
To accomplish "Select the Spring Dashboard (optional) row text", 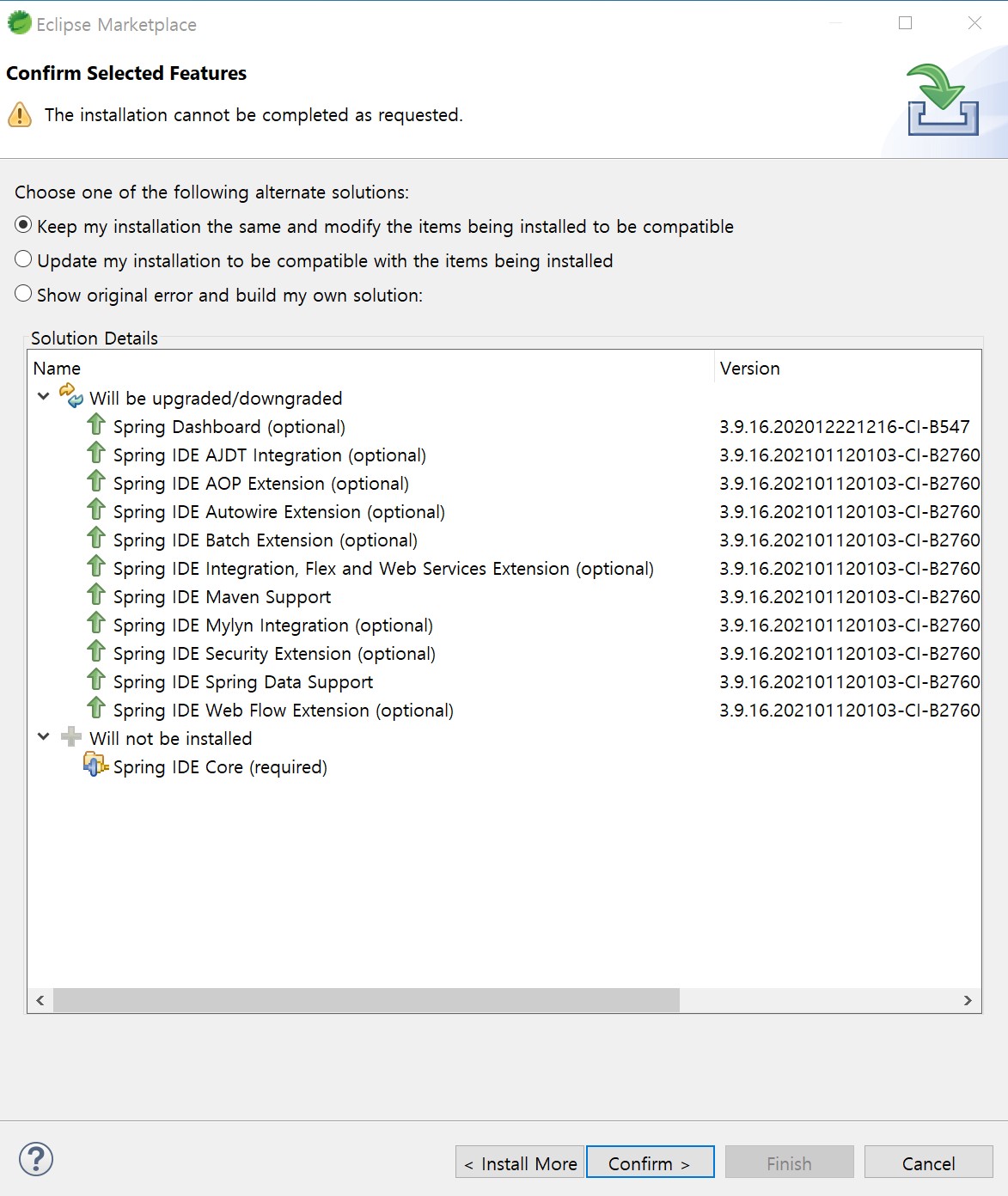I will [x=229, y=427].
